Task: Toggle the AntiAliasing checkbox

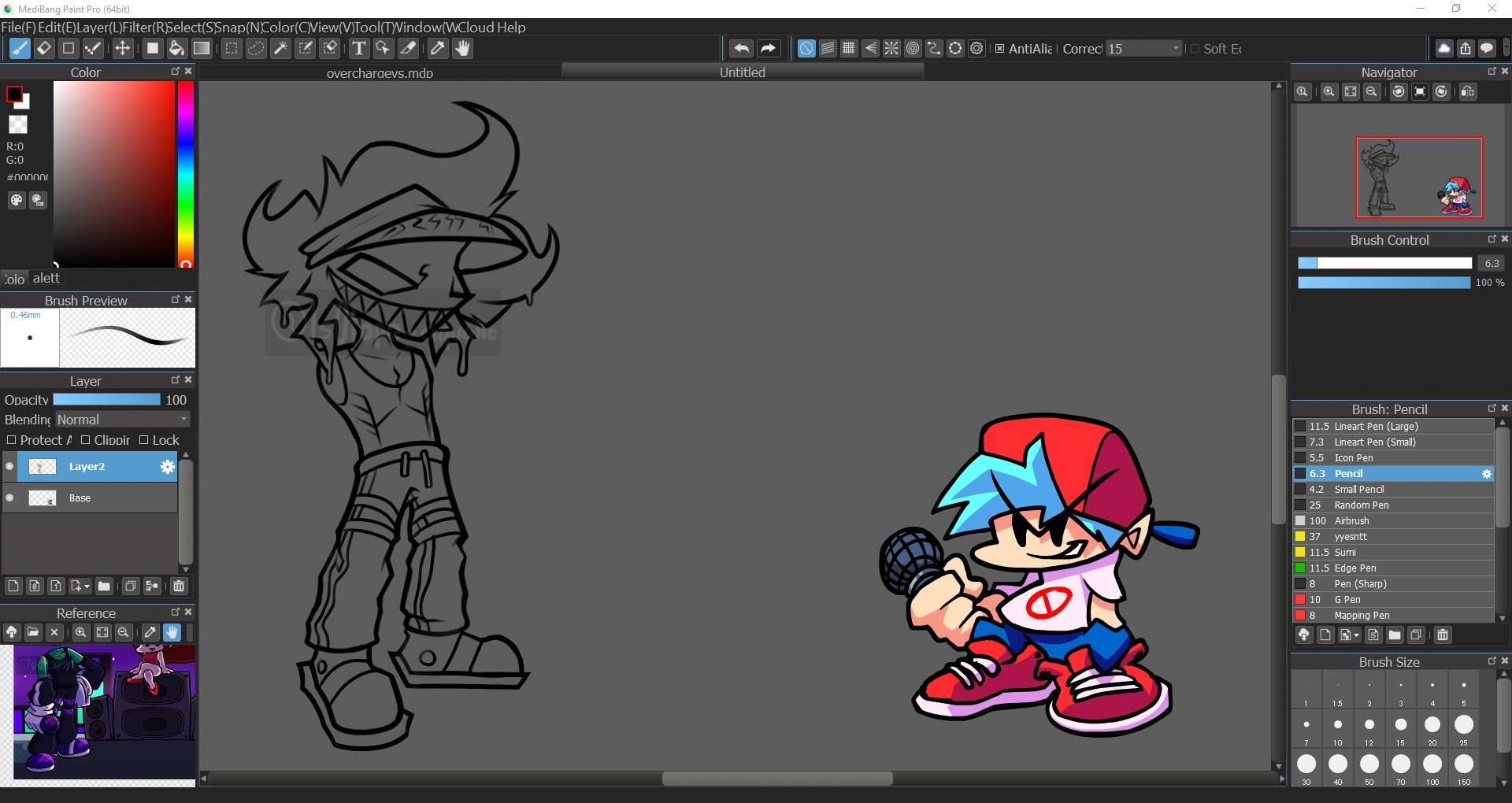Action: point(1000,49)
